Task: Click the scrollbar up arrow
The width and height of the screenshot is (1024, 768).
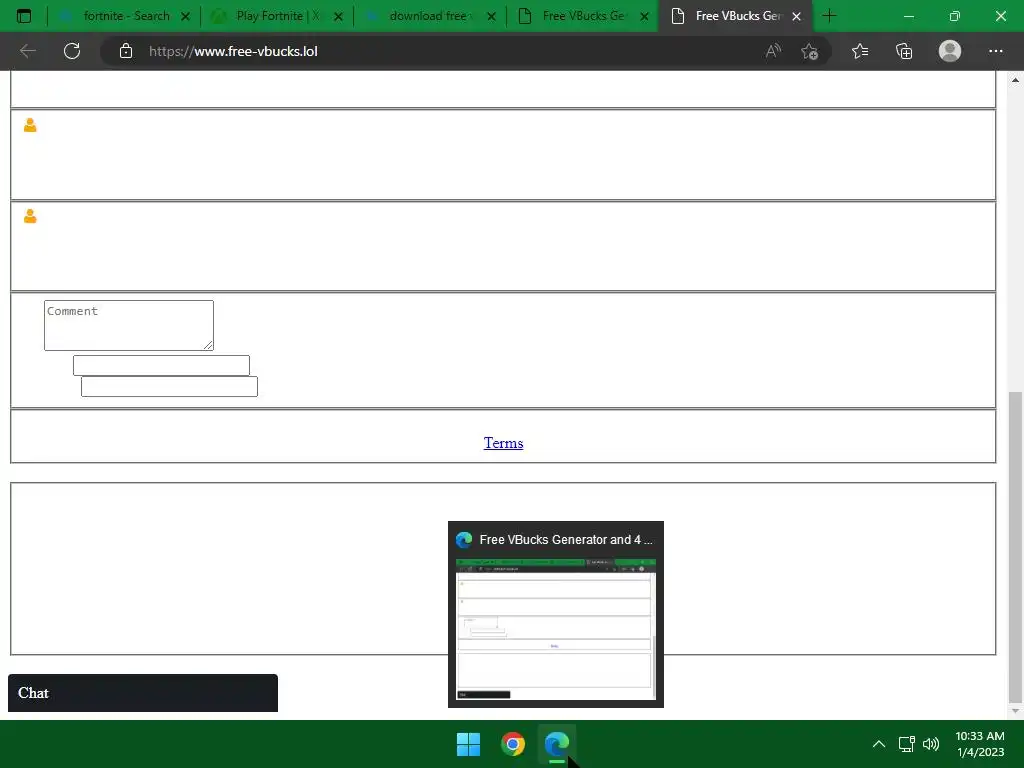Action: 1015,80
